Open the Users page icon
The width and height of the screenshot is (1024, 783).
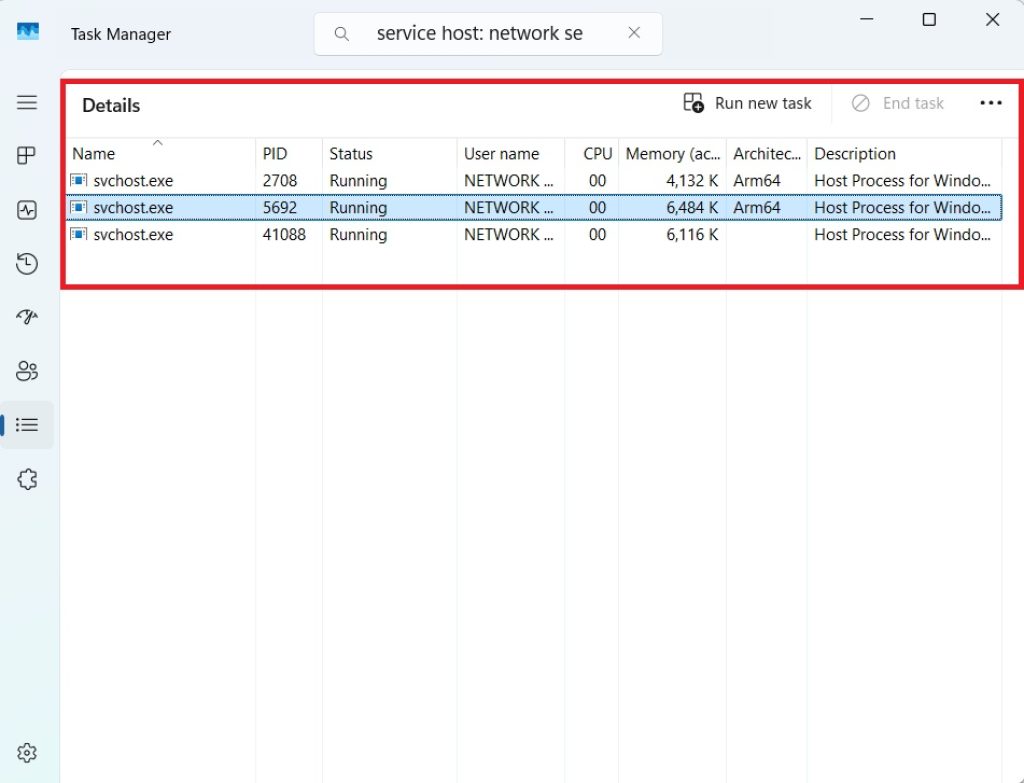point(27,371)
